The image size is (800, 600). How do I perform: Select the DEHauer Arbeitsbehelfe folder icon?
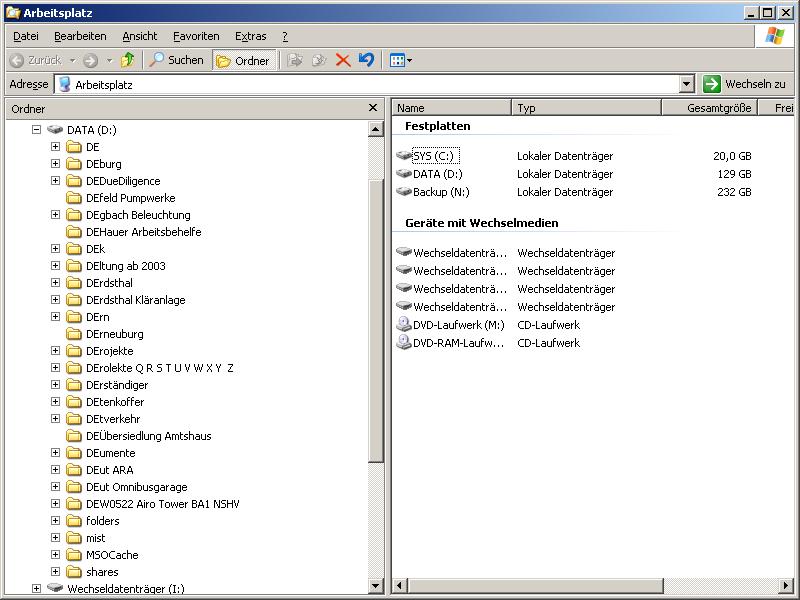(74, 232)
